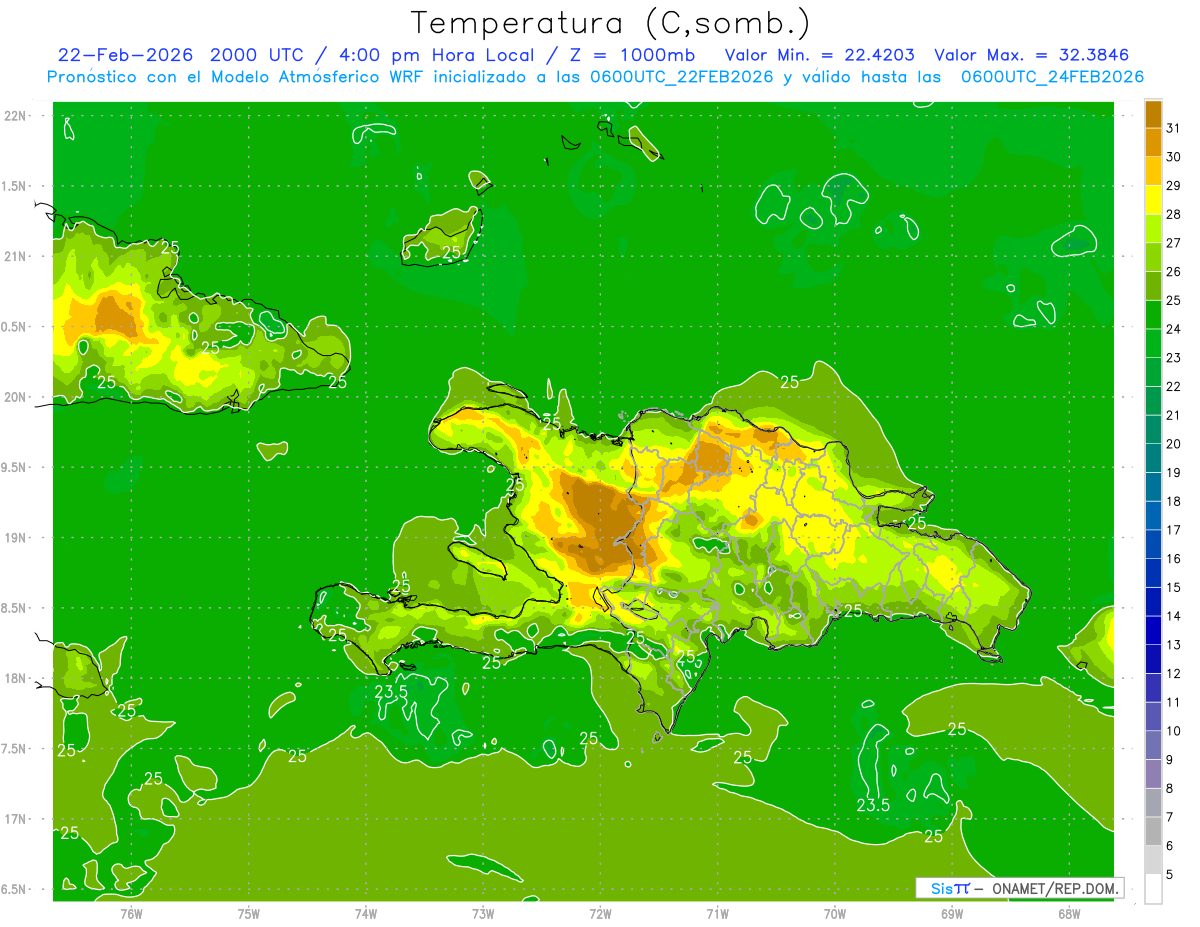Click the longitude axis label "68W"

point(1069,914)
